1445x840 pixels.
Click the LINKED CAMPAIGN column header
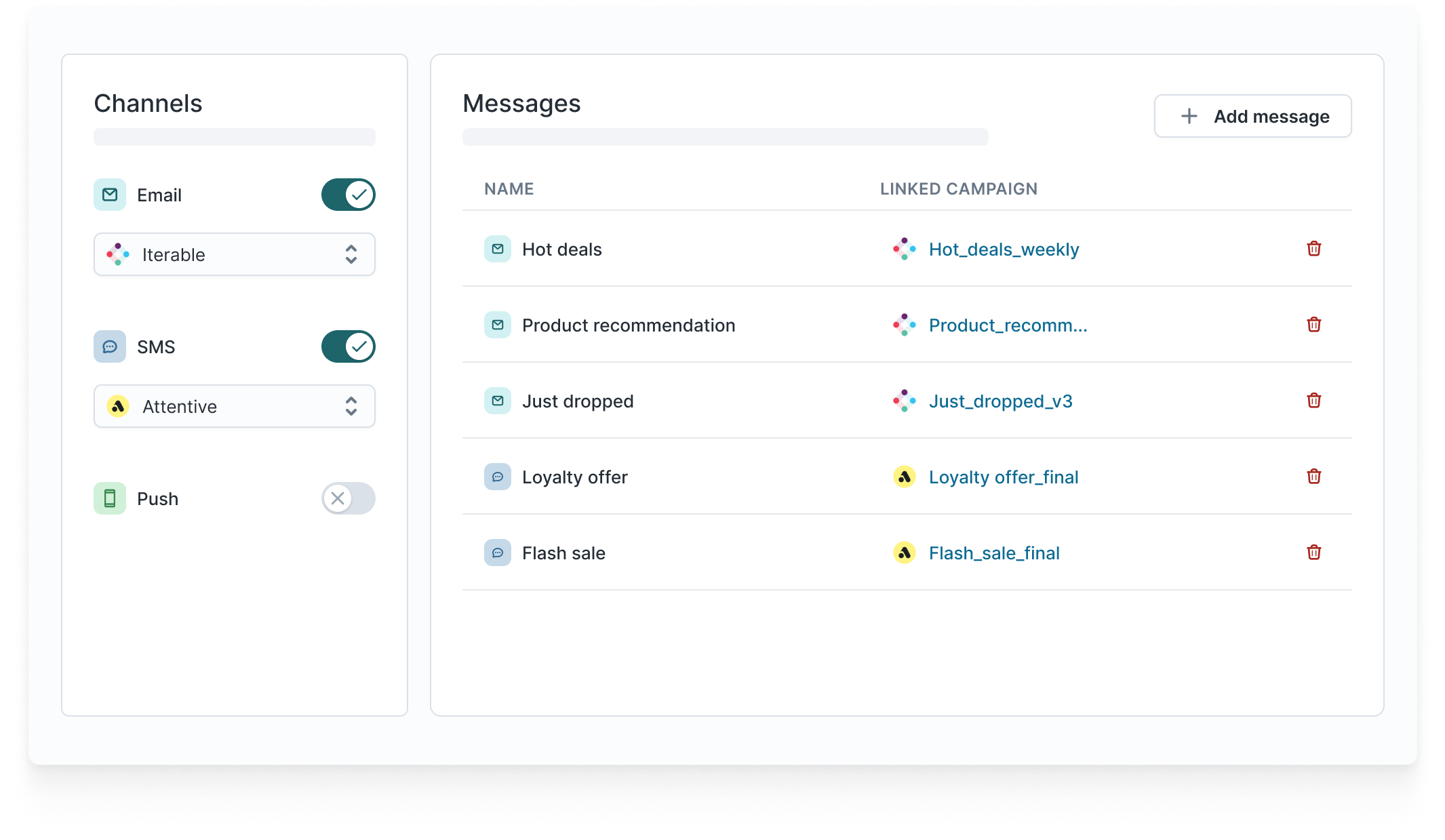click(958, 189)
